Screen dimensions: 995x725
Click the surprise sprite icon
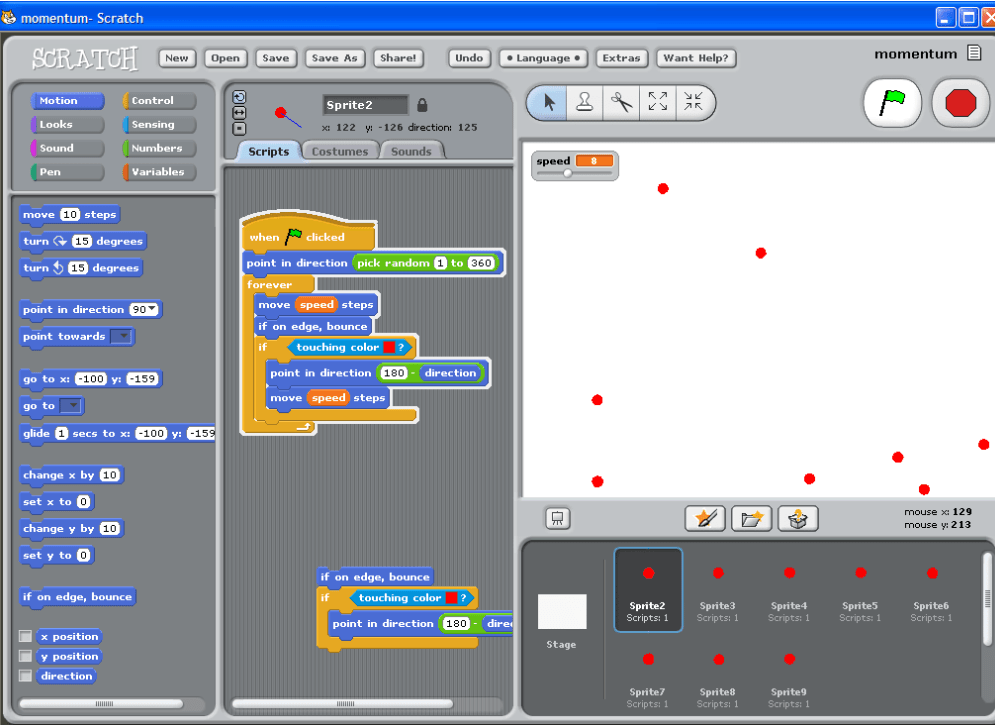pyautogui.click(x=798, y=519)
